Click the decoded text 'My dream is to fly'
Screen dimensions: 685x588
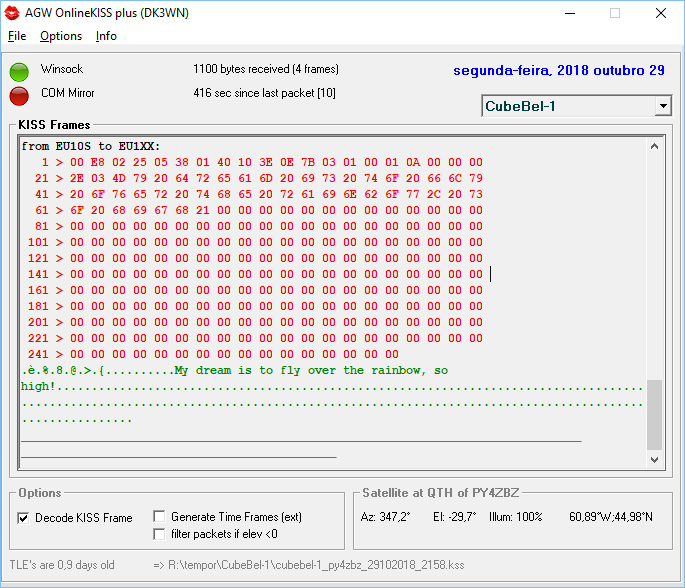pos(237,370)
